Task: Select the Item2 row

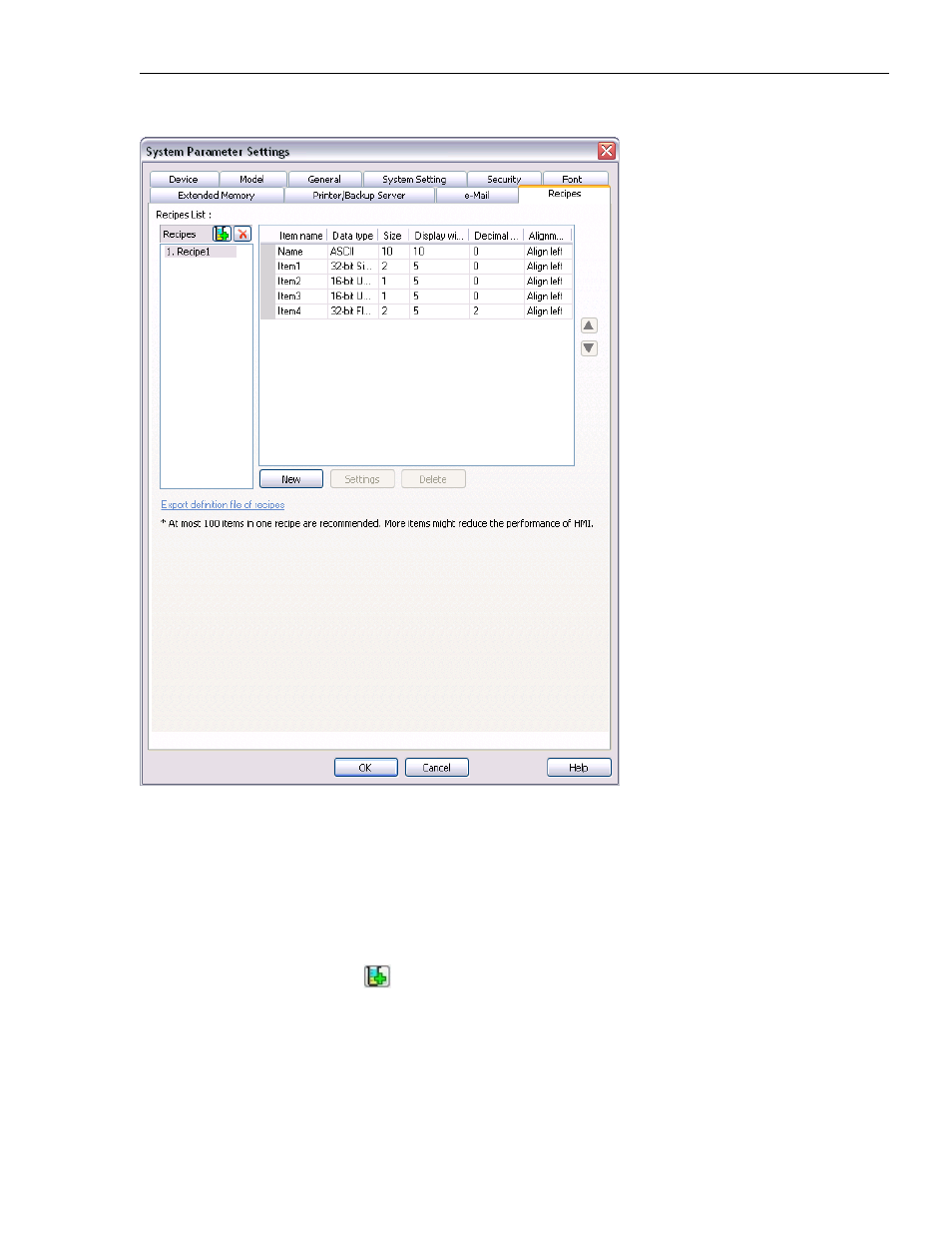Action: (x=416, y=282)
